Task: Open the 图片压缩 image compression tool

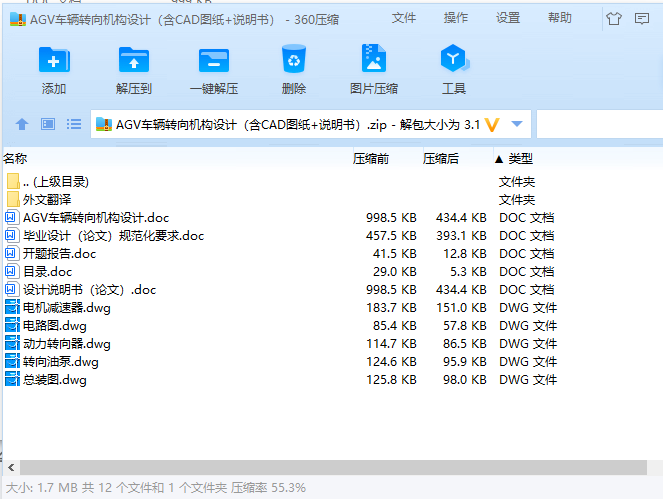Action: 374,58
